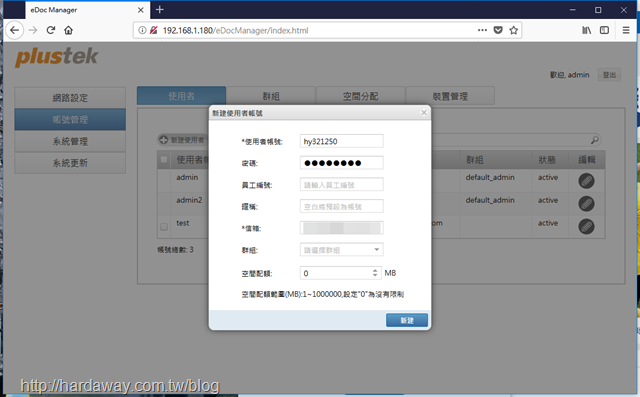The height and width of the screenshot is (397, 640).
Task: Open the Firefox hamburger menu
Action: coord(626,30)
